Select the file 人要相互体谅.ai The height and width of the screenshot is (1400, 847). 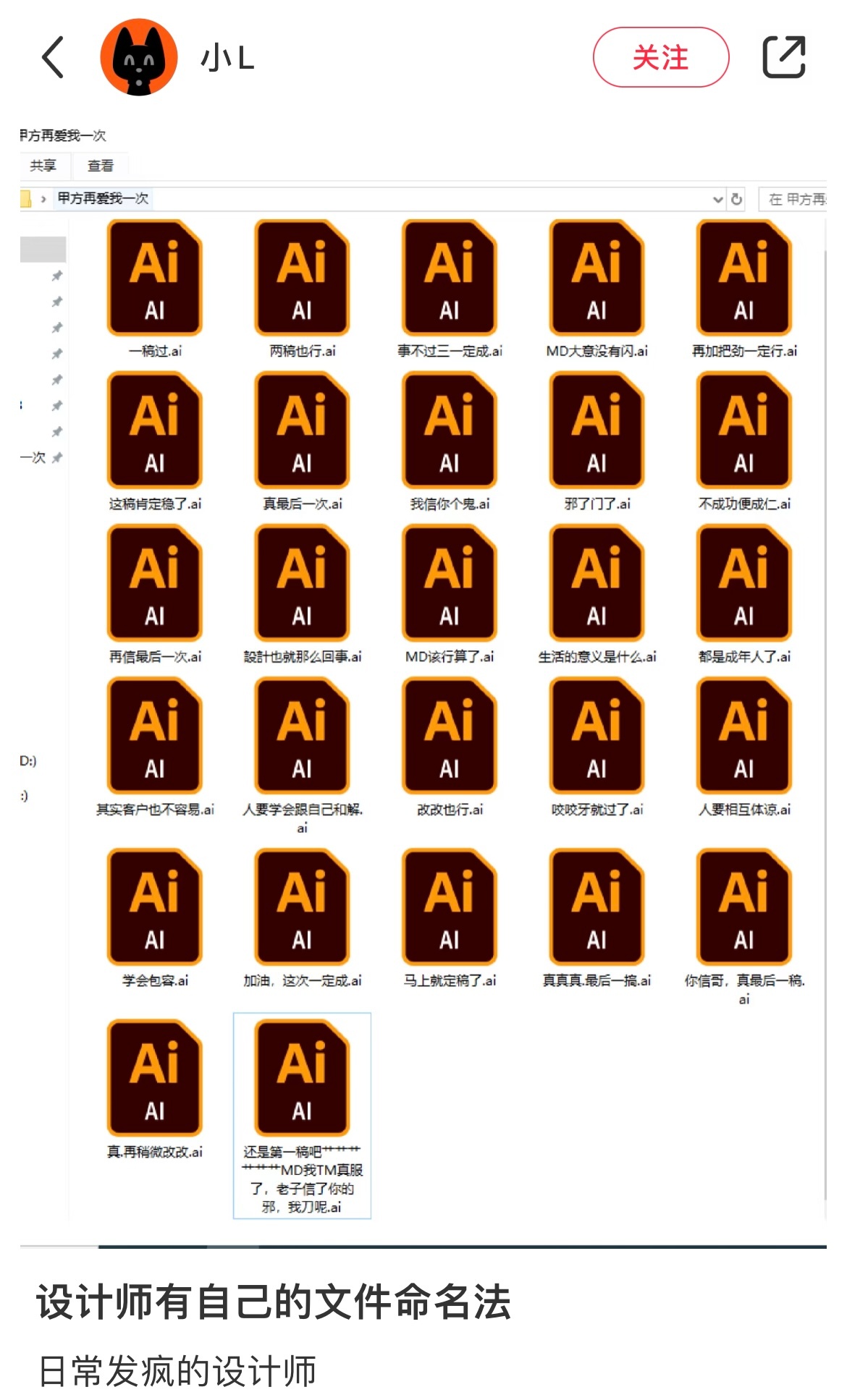click(744, 748)
